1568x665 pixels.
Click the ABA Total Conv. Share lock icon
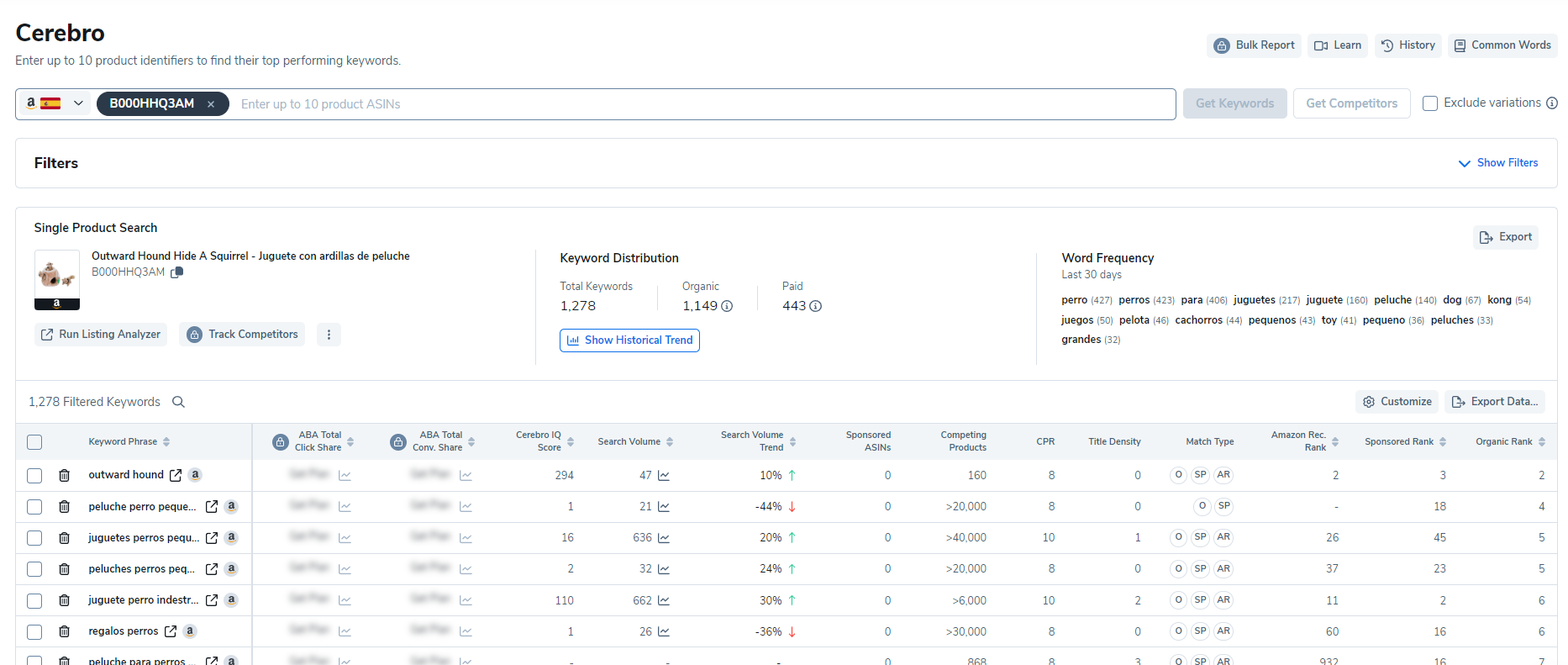(x=398, y=442)
